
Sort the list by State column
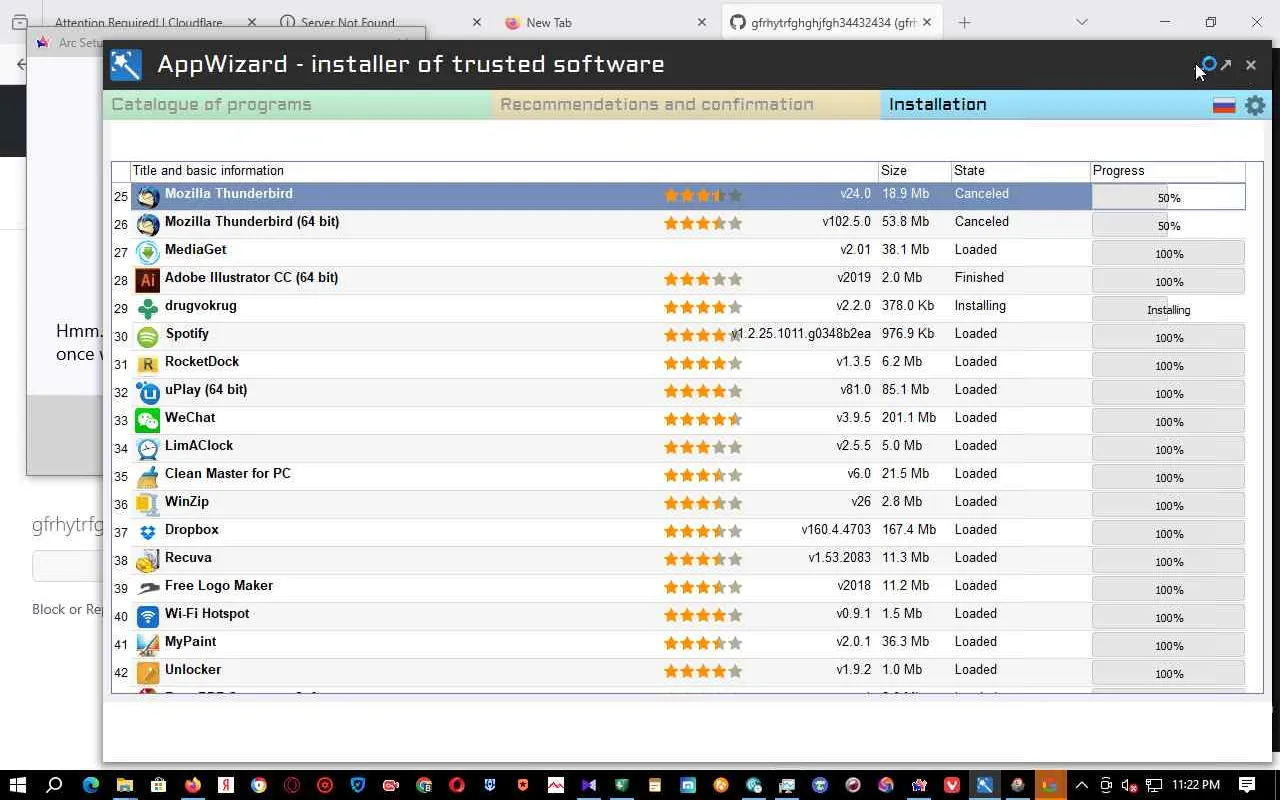coord(1020,171)
